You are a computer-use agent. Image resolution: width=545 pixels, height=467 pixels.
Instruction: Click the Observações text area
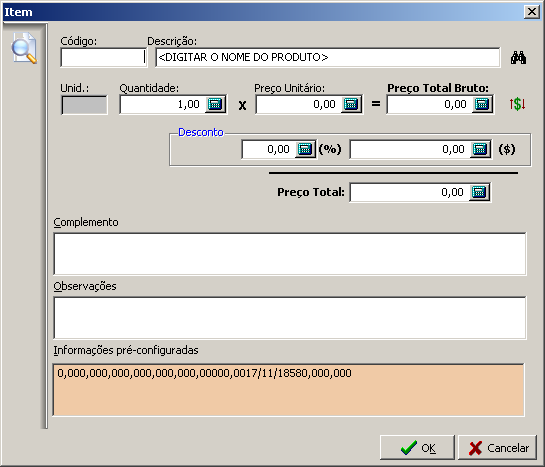tap(290, 318)
